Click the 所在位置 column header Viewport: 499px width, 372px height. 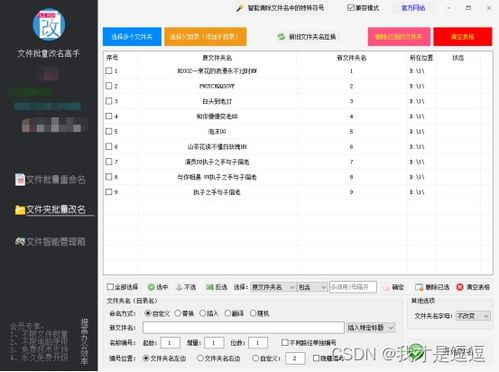421,58
